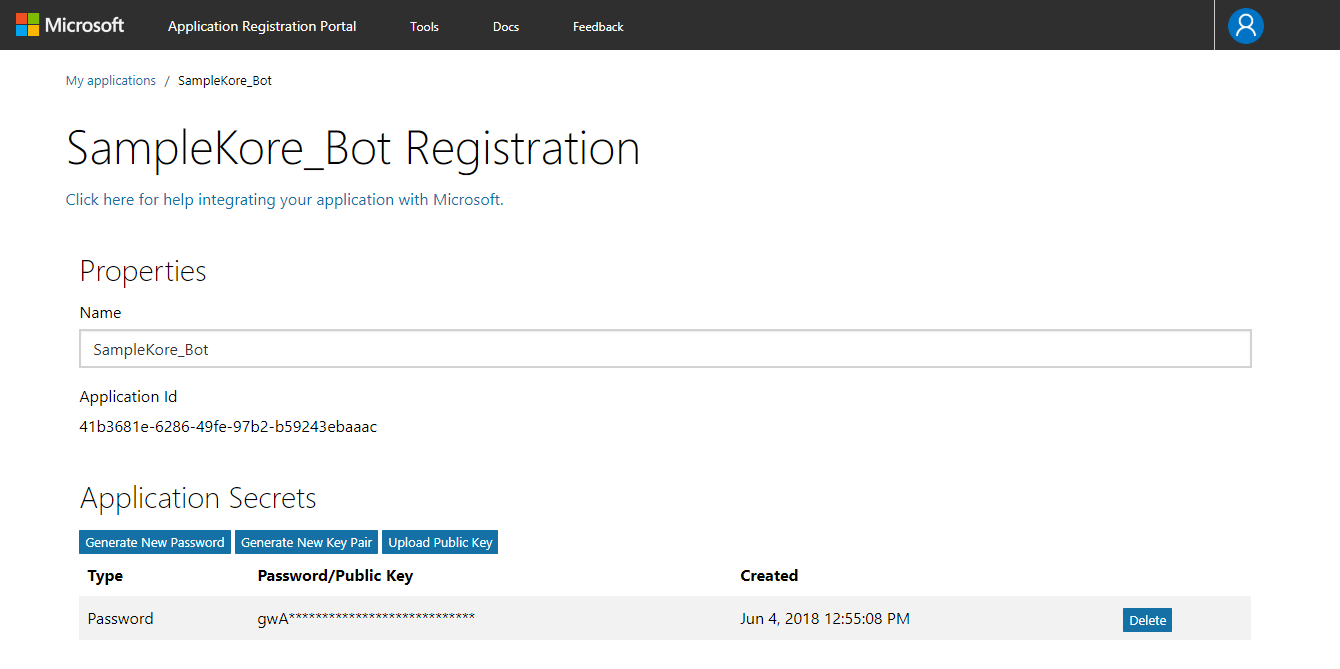Go to Application Registration Portal home
Viewport: 1340px width, 669px height.
point(262,26)
